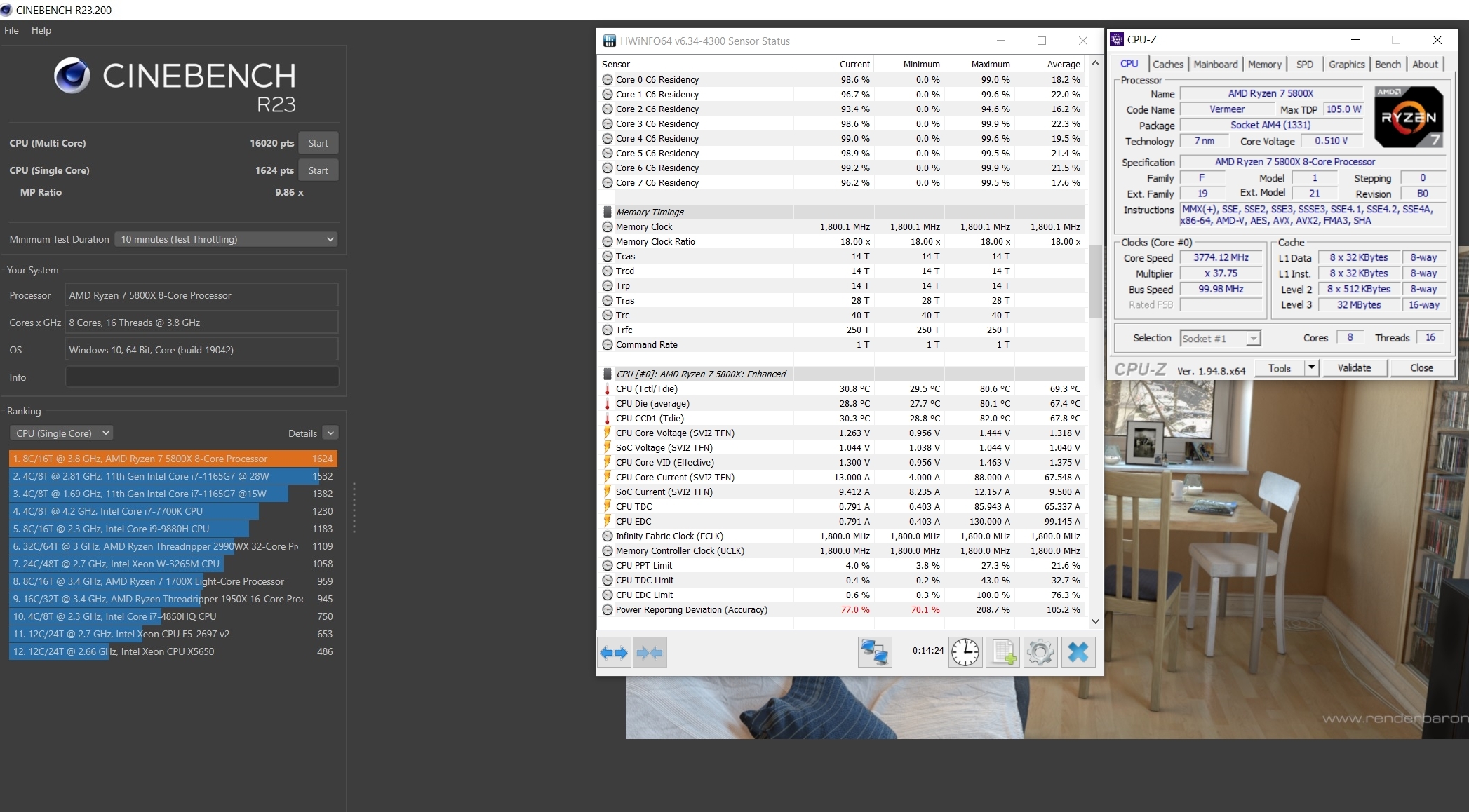Select ranking entry Ryzen 7 5800X
1469x812 pixels.
tap(173, 459)
